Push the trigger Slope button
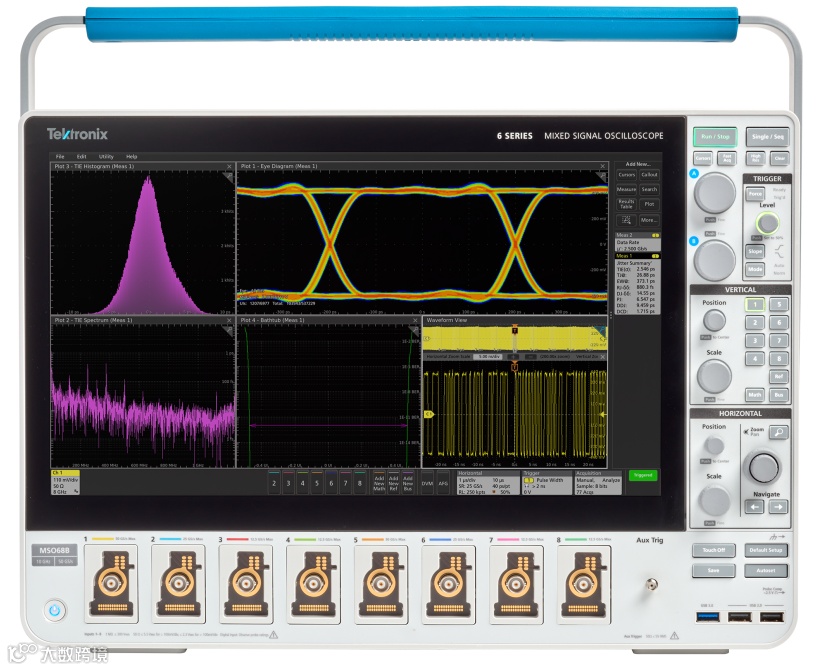 point(755,252)
